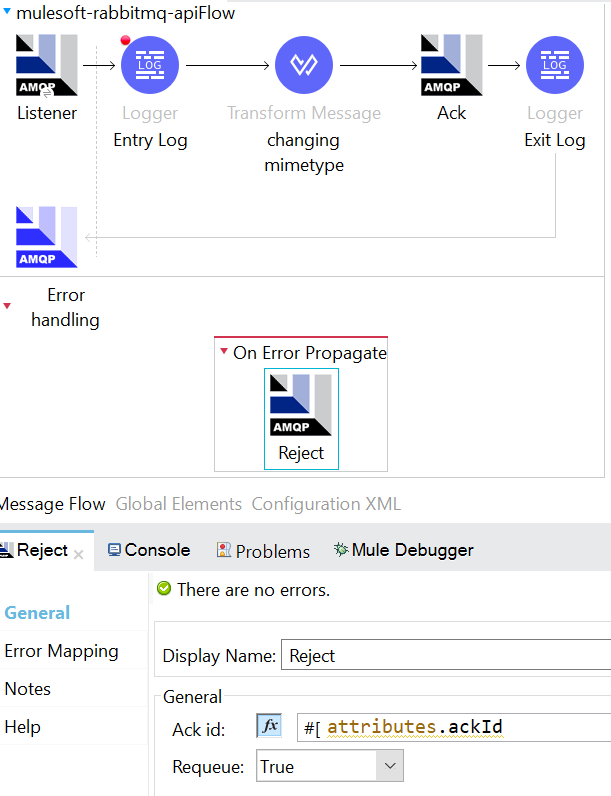Click the AMQP Ack component icon

pyautogui.click(x=451, y=65)
